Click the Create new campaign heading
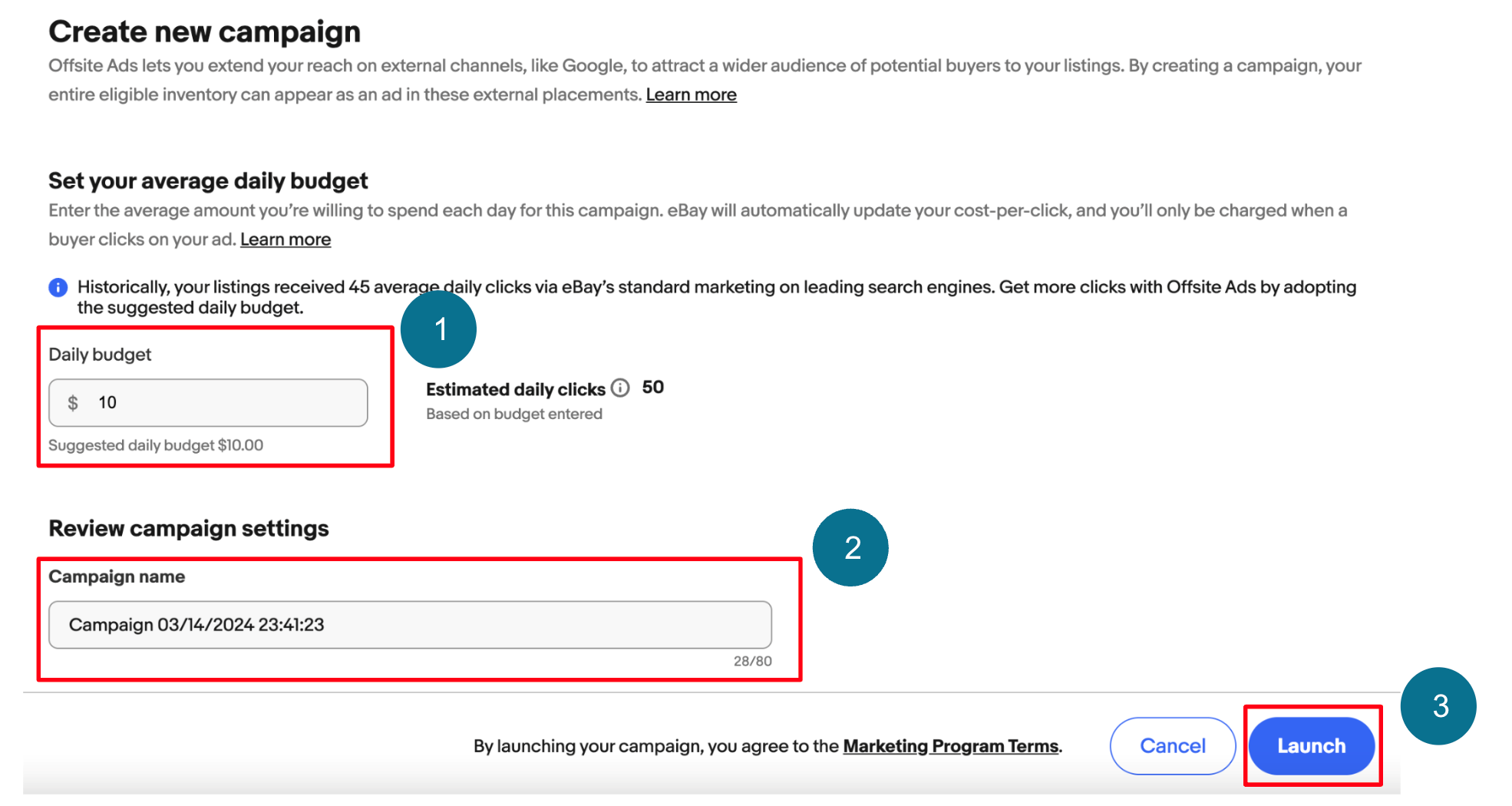This screenshot has width=1512, height=806. (204, 31)
